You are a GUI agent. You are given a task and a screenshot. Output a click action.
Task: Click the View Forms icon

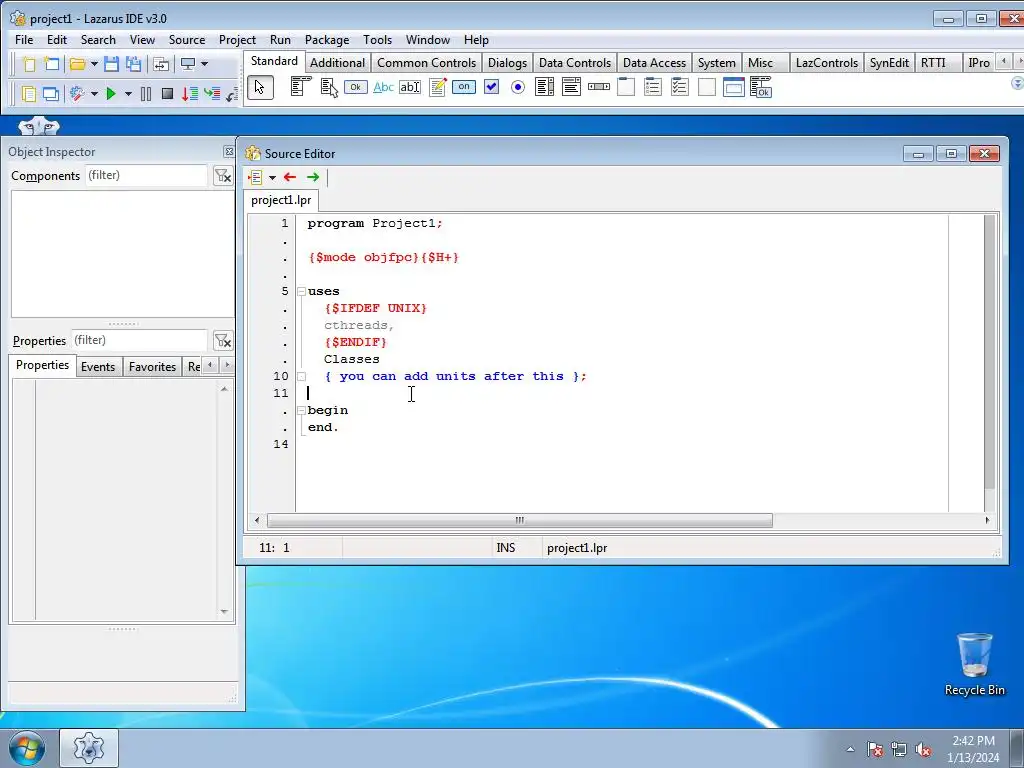[x=51, y=94]
